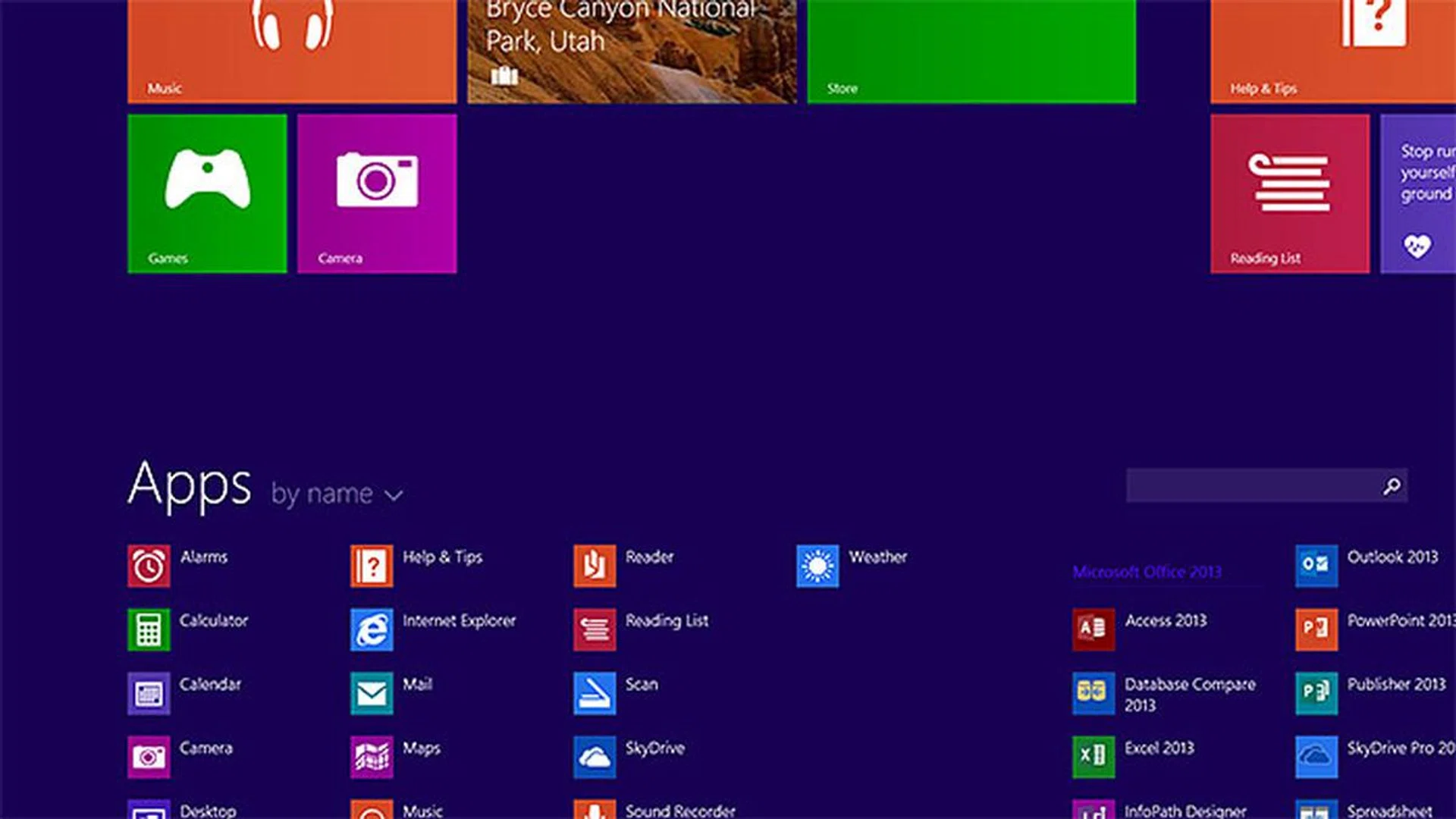Viewport: 1456px width, 819px height.
Task: Open the Internet Explorer icon
Action: click(372, 629)
